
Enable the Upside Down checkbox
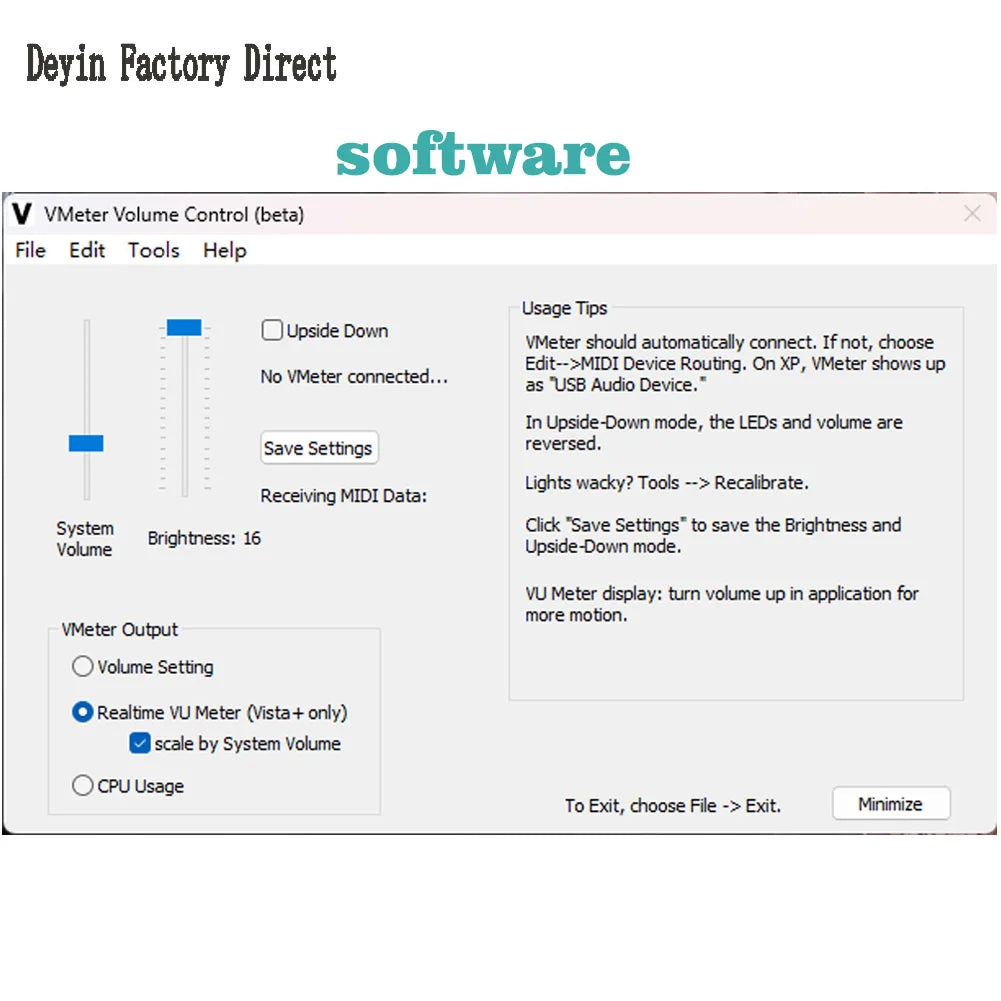coord(272,330)
